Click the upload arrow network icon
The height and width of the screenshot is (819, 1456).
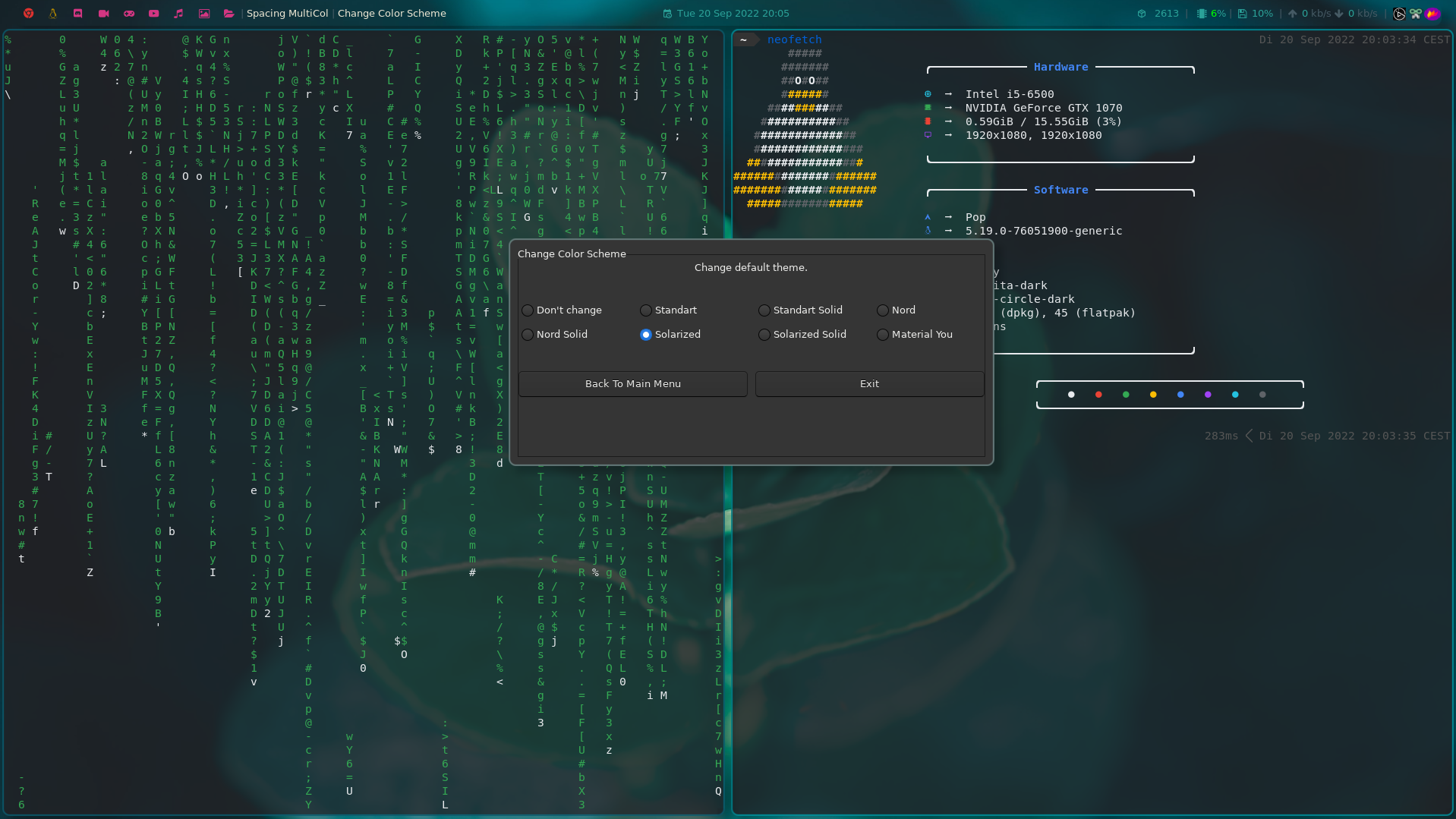(1293, 14)
